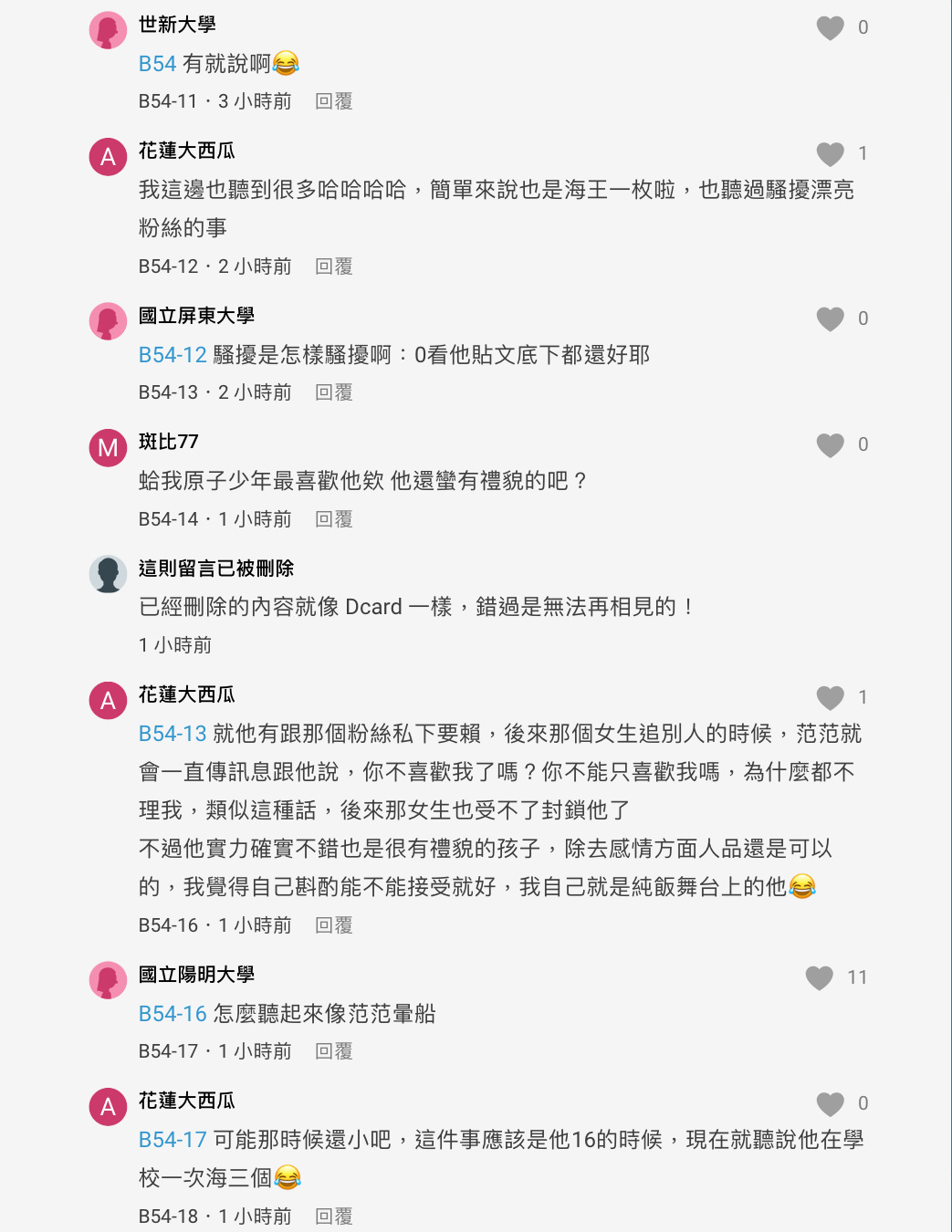The height and width of the screenshot is (1232, 952).
Task: Like 花蓮大西瓜 comment B54-16
Action: pyautogui.click(x=830, y=698)
